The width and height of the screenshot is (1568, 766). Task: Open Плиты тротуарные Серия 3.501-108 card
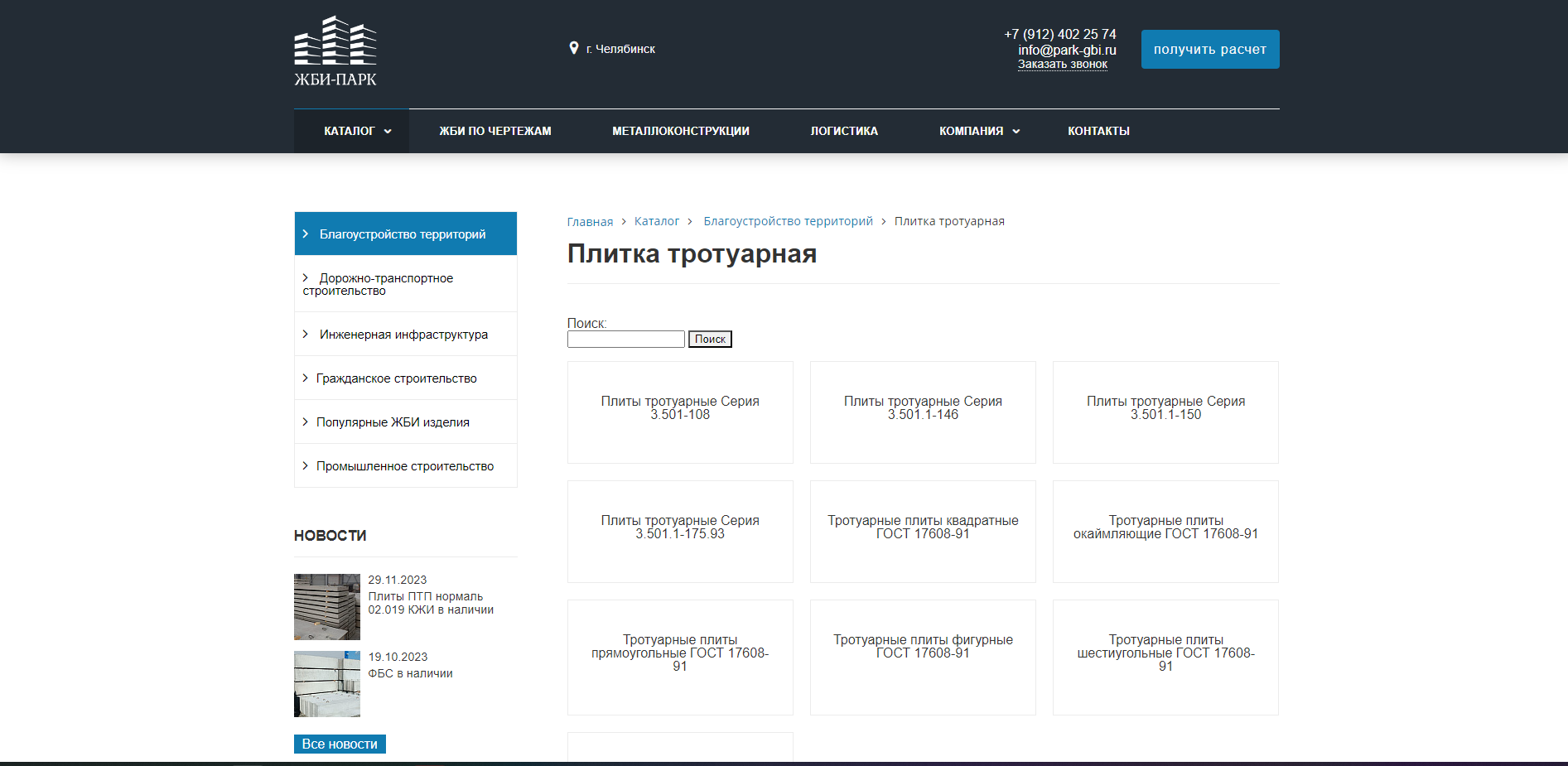click(x=679, y=412)
